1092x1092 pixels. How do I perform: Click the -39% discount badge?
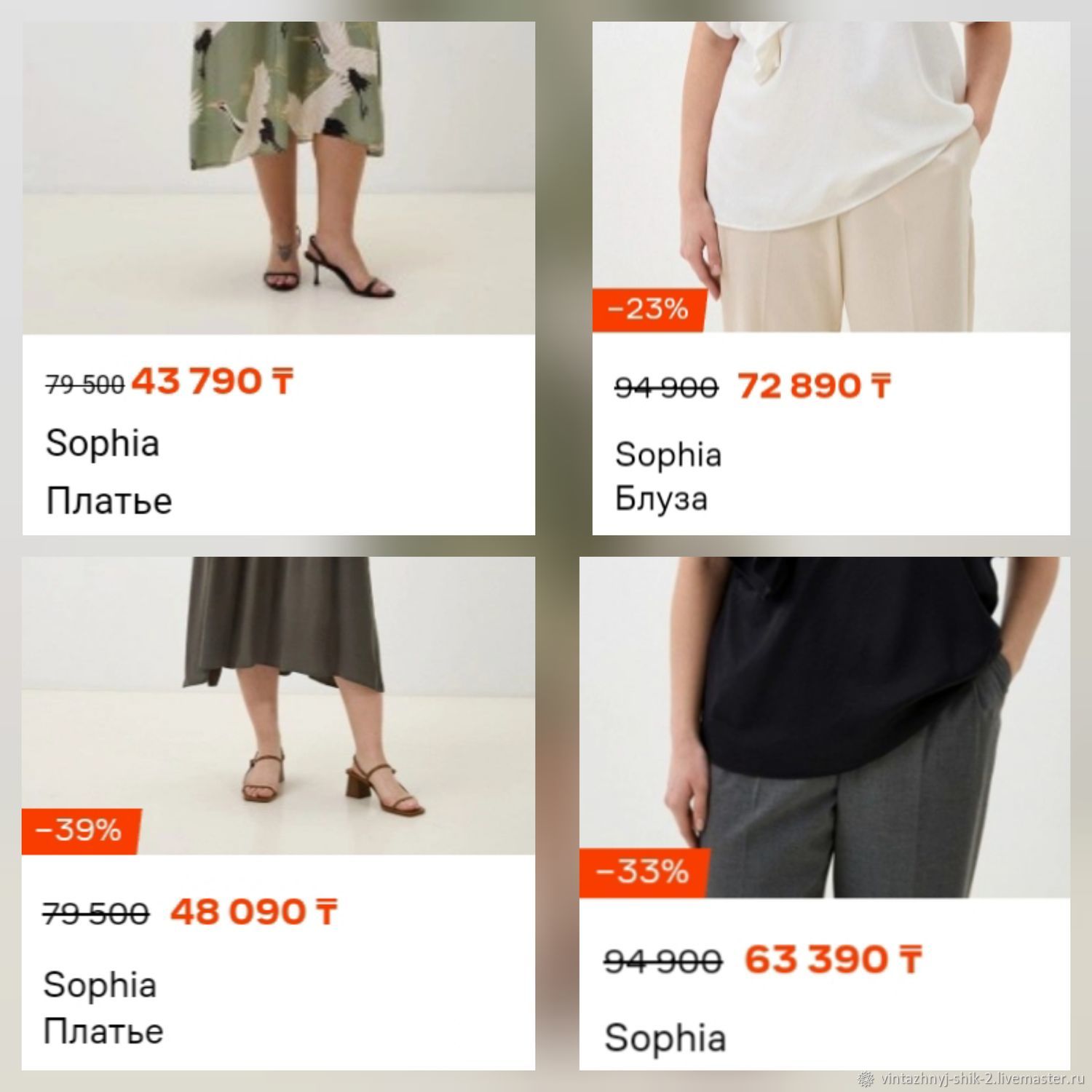point(80,831)
